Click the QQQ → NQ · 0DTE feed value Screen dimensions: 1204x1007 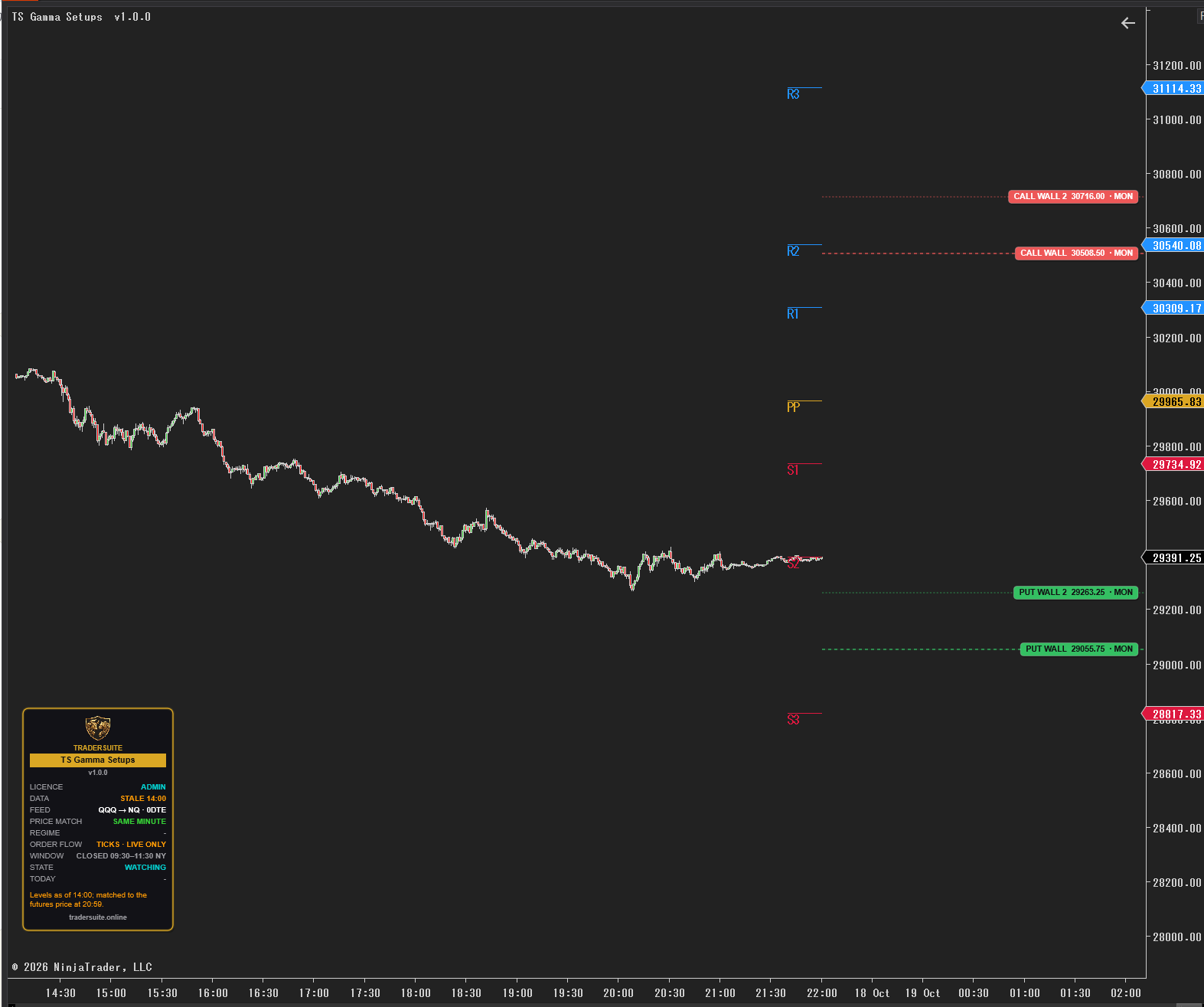(x=132, y=810)
